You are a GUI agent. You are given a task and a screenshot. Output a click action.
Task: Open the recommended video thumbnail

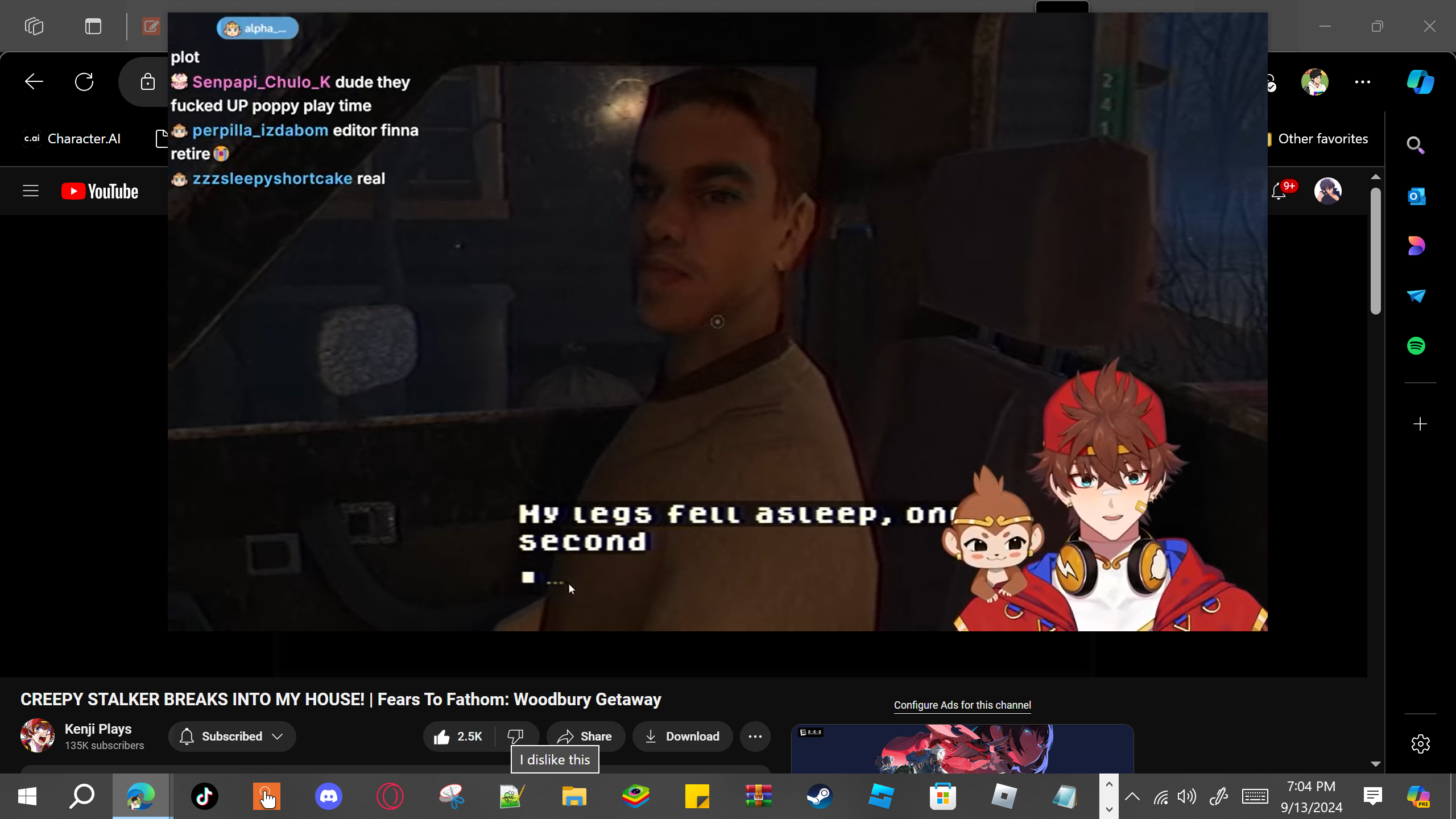962,748
